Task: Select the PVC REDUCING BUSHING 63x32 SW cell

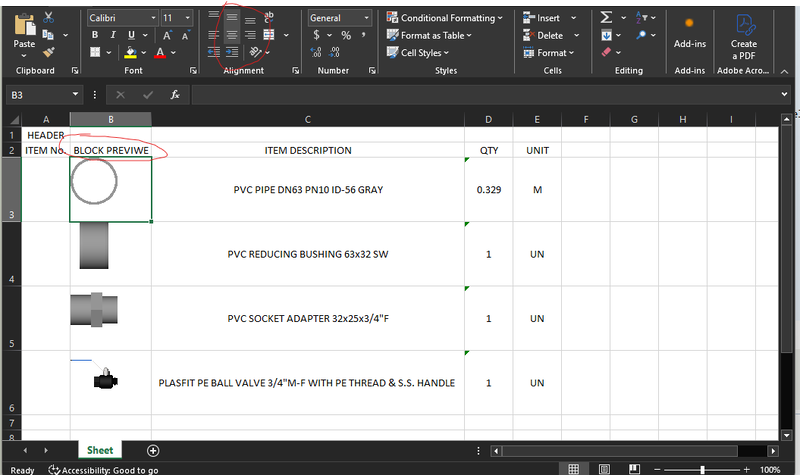Action: (x=307, y=255)
